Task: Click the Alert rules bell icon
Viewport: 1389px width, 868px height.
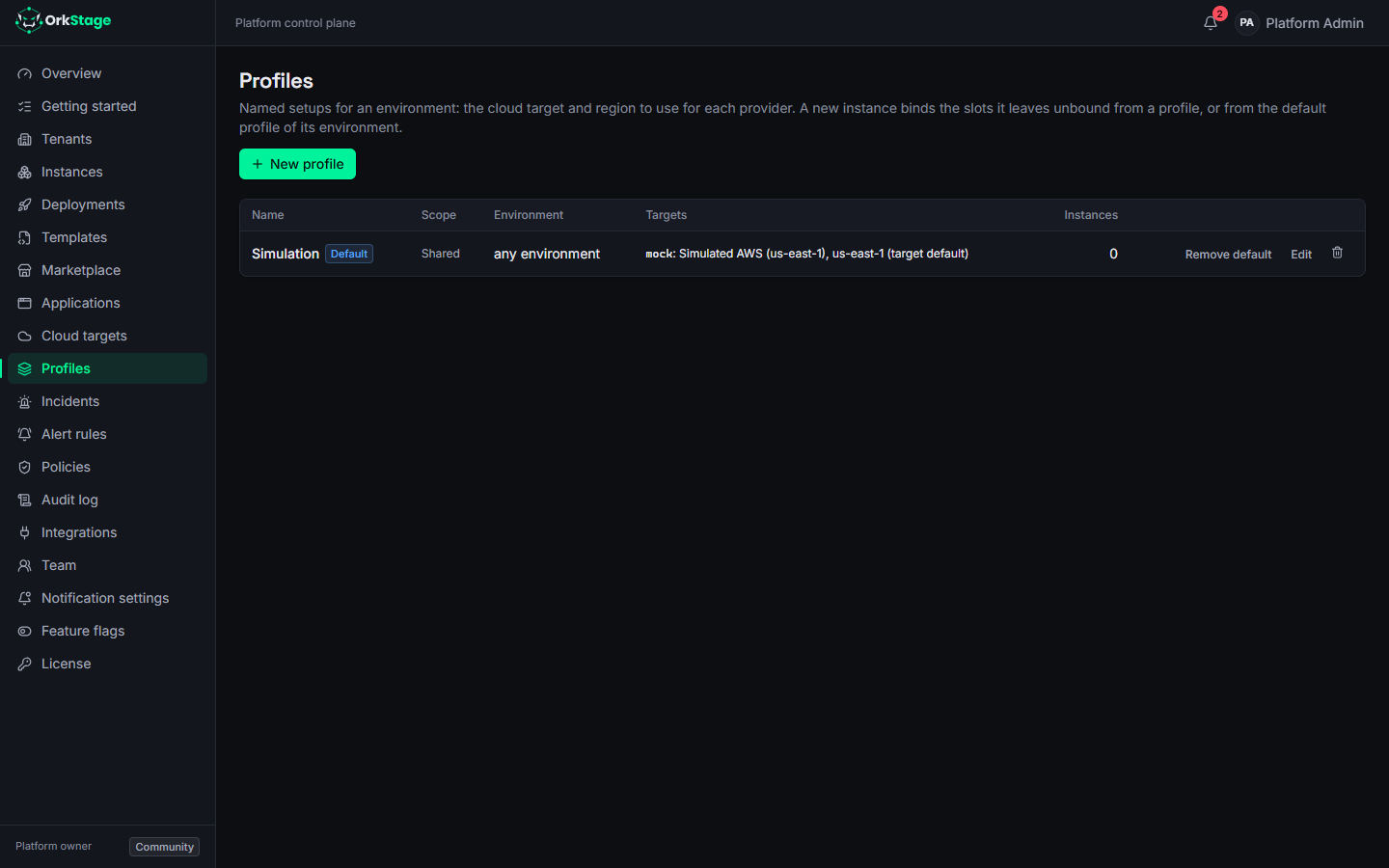Action: 25,434
